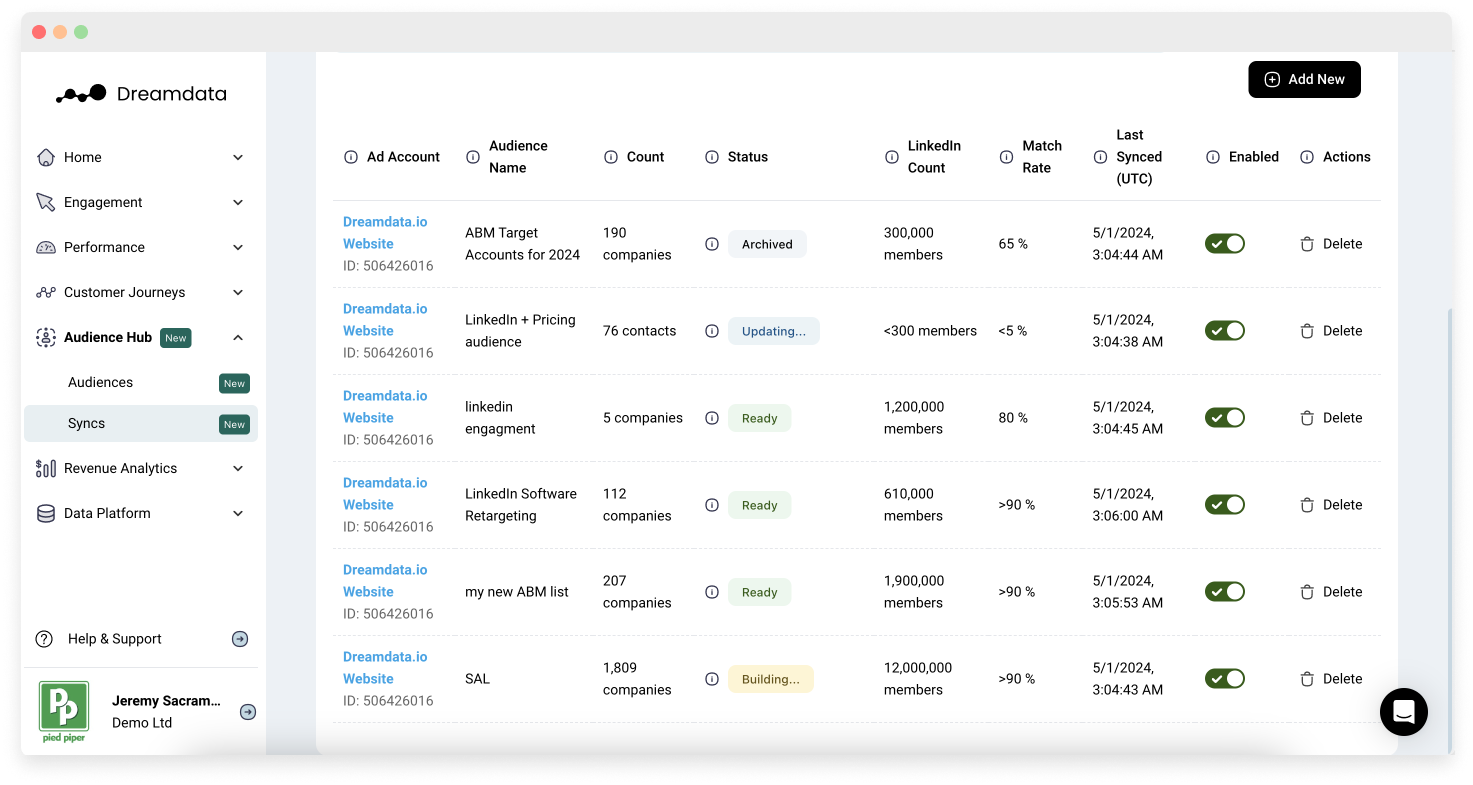Delete the ABM Target Accounts for 2024 sync

[x=1331, y=244]
